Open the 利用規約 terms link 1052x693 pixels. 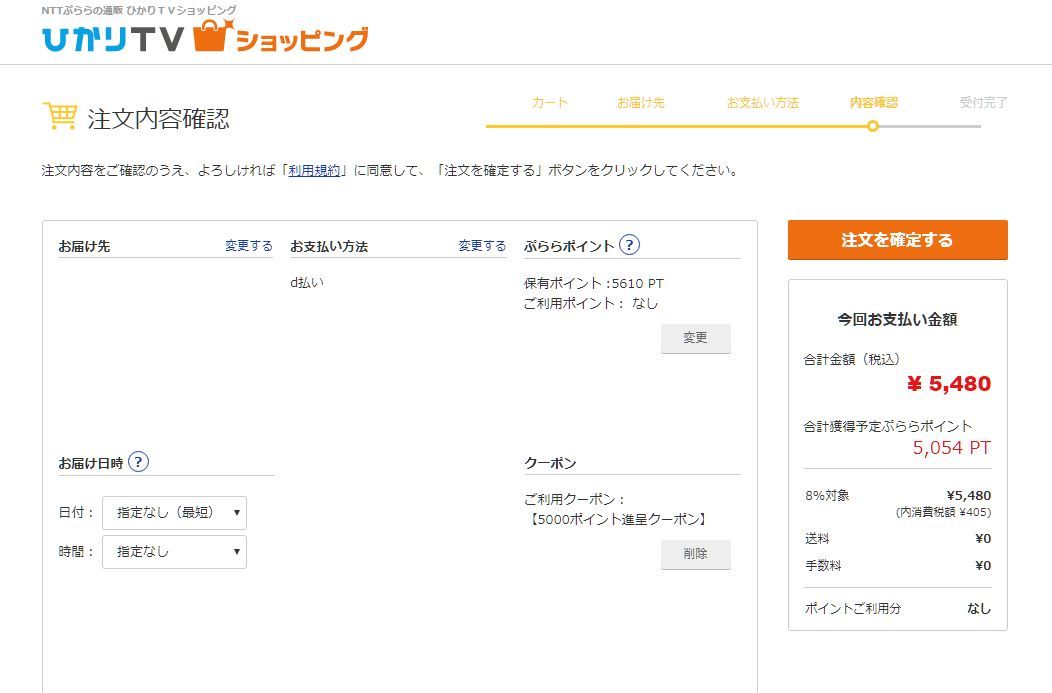[314, 170]
